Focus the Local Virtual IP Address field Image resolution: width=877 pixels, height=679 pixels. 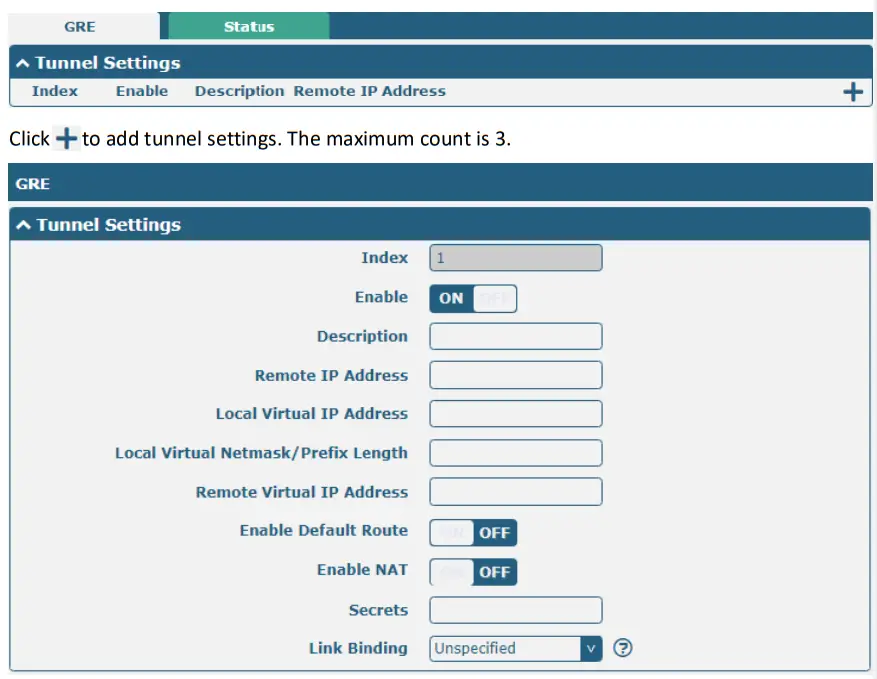(516, 413)
